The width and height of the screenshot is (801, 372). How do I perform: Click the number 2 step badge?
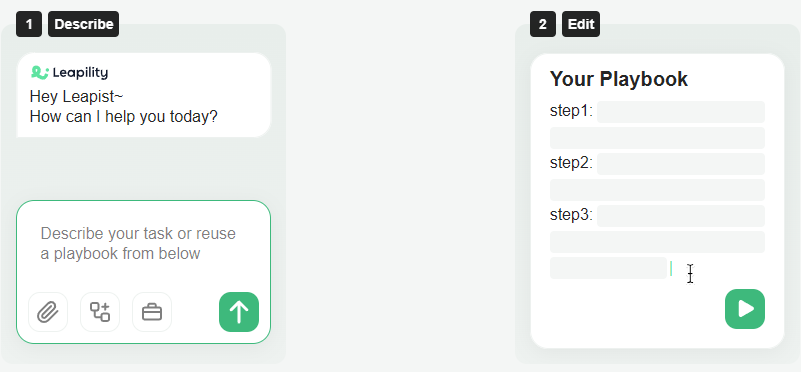tap(543, 24)
